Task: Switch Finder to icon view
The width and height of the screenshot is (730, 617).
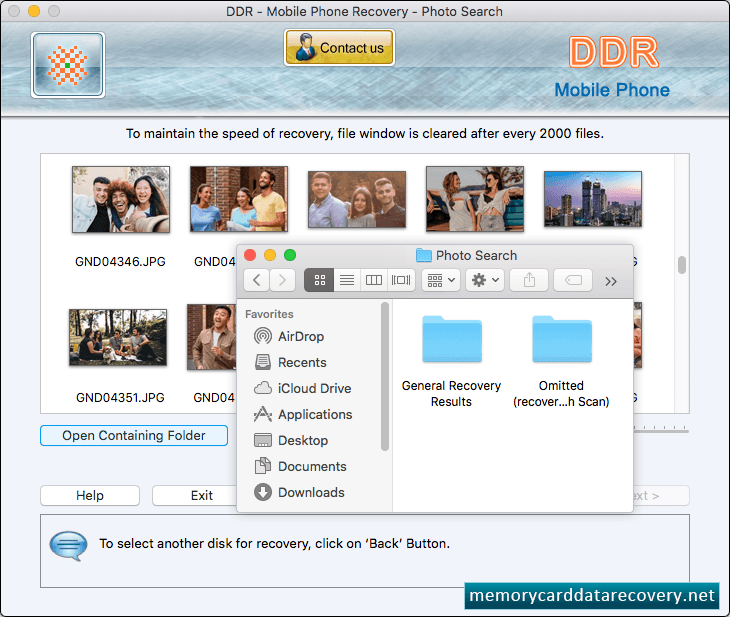Action: point(319,280)
